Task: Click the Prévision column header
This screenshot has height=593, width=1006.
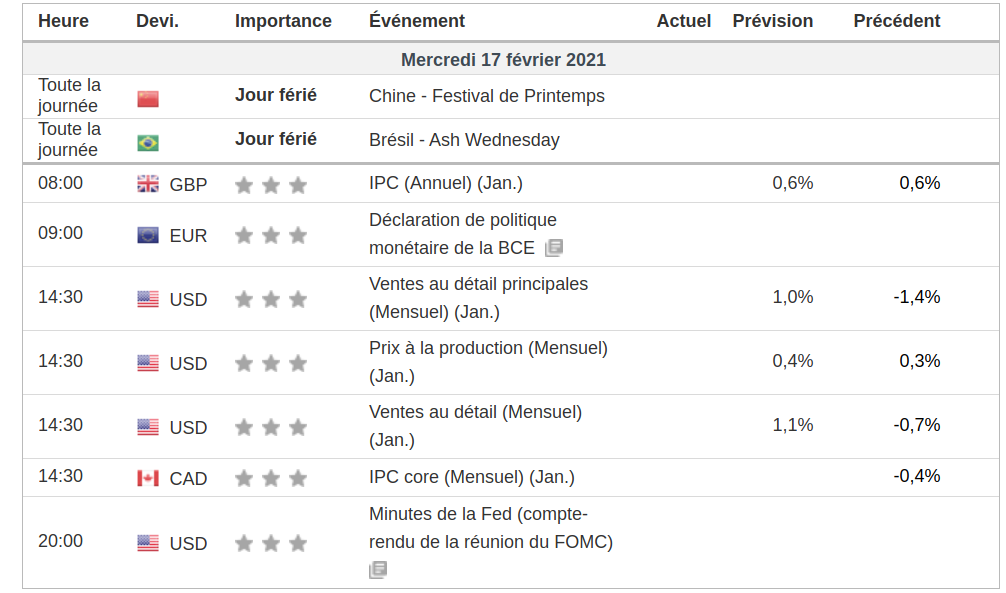Action: pos(772,21)
